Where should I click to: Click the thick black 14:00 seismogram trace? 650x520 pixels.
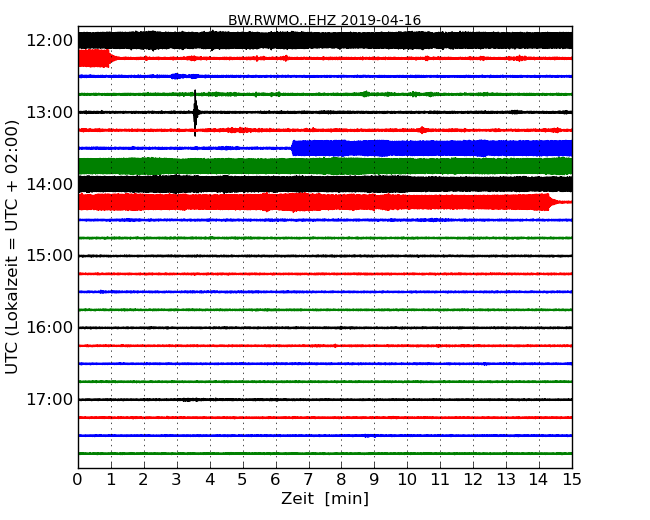tap(325, 184)
